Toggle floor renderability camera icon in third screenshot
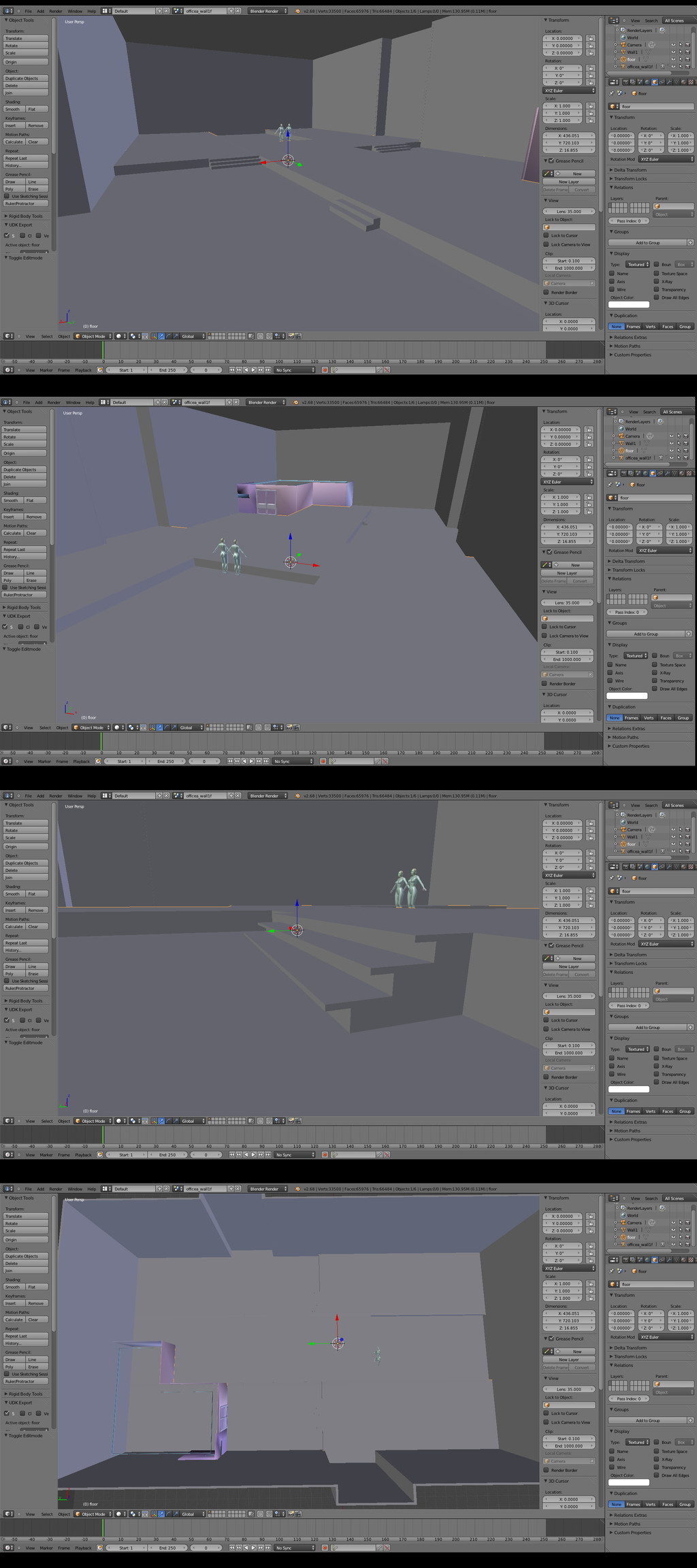This screenshot has height=1568, width=697. pos(687,845)
